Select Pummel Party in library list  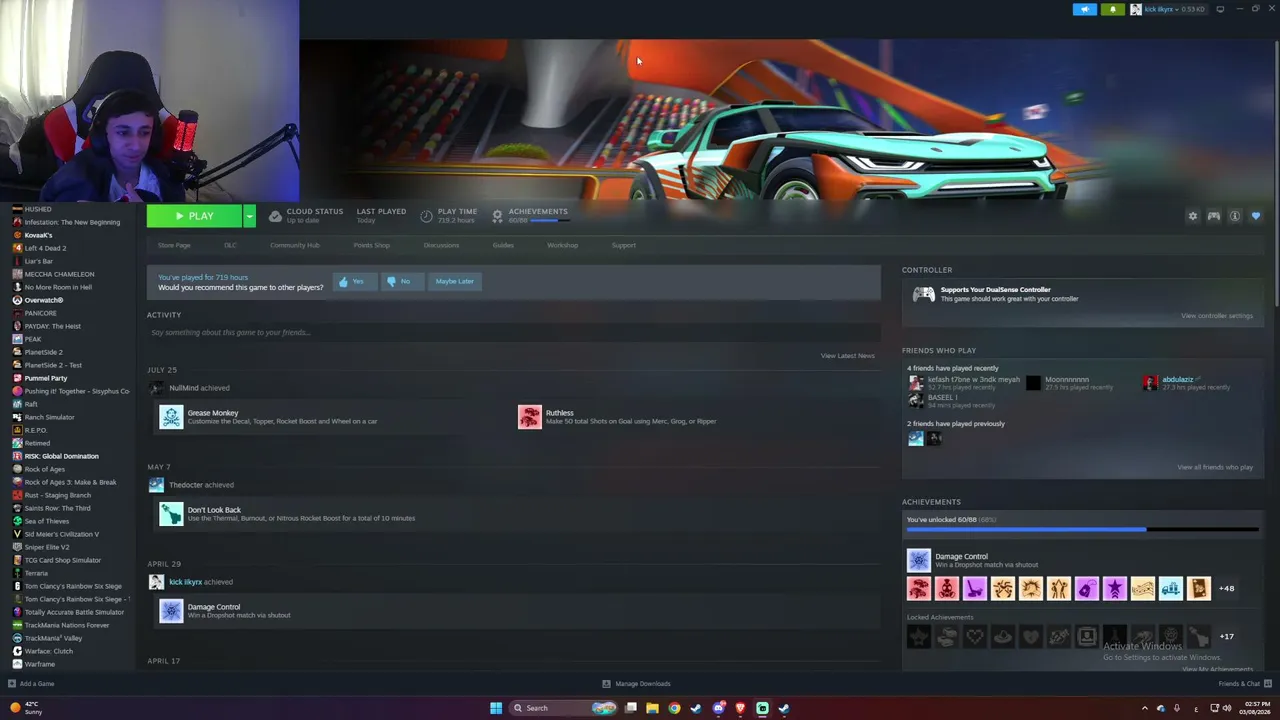[45, 378]
